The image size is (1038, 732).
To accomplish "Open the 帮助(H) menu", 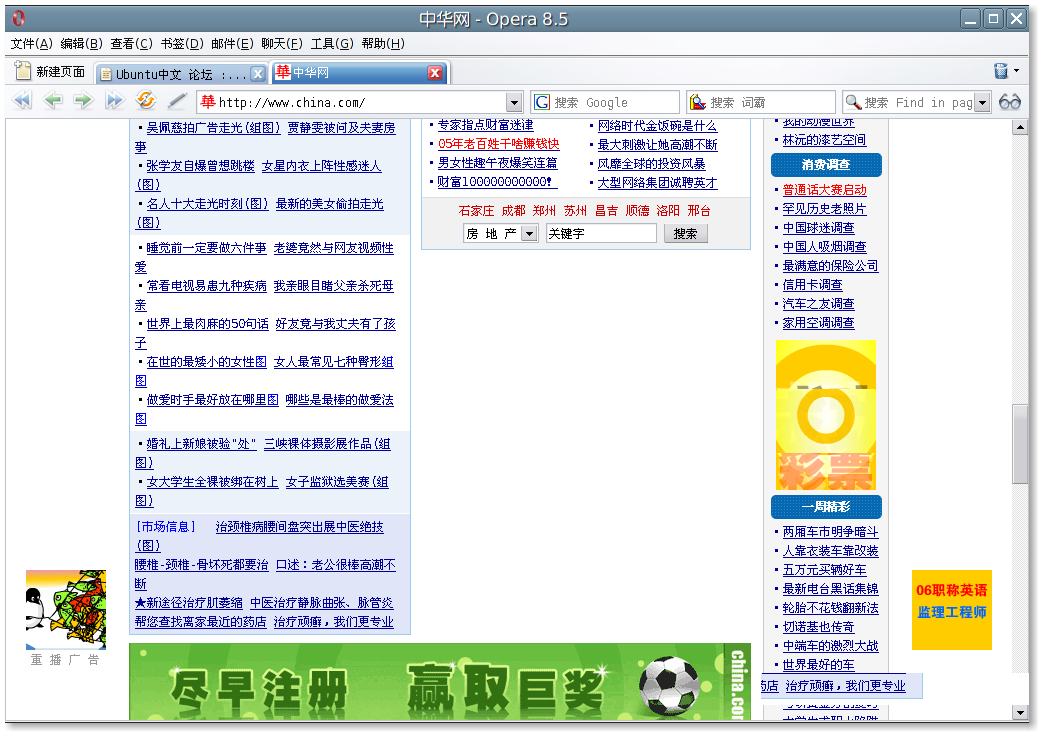I will pyautogui.click(x=383, y=44).
